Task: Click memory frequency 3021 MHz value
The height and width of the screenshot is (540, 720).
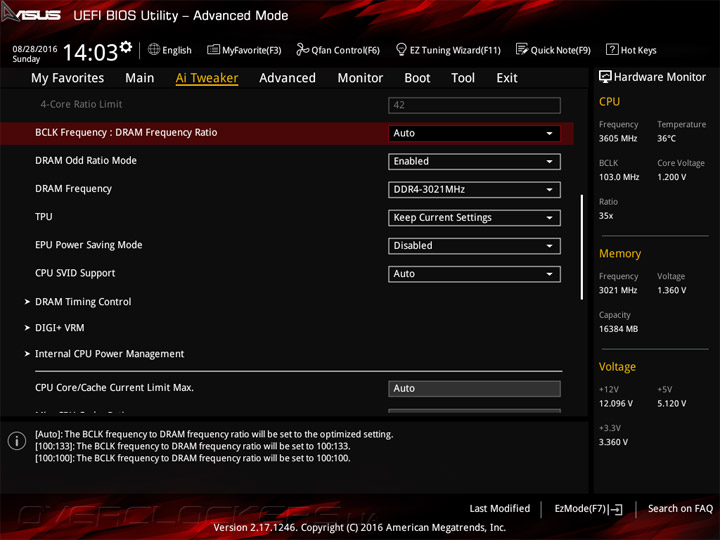Action: pyautogui.click(x=618, y=290)
